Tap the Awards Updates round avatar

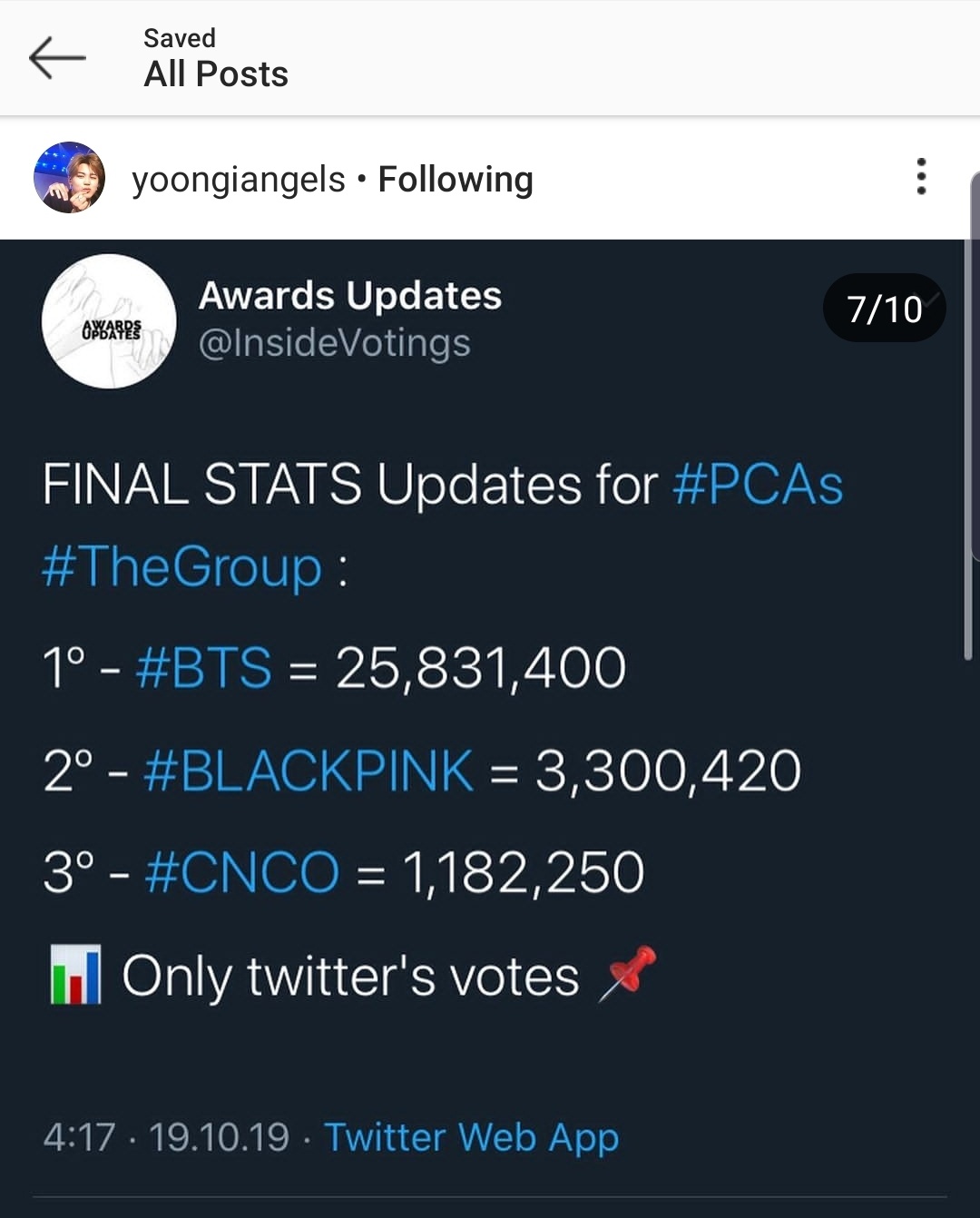coord(109,321)
